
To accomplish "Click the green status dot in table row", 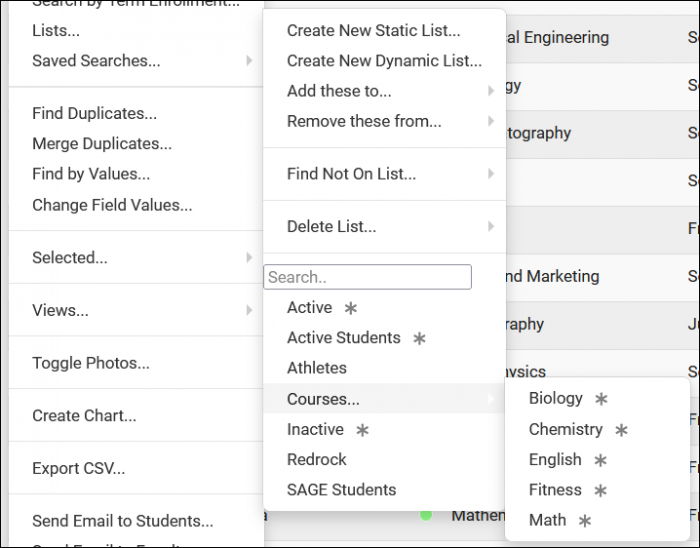I will pyautogui.click(x=426, y=516).
